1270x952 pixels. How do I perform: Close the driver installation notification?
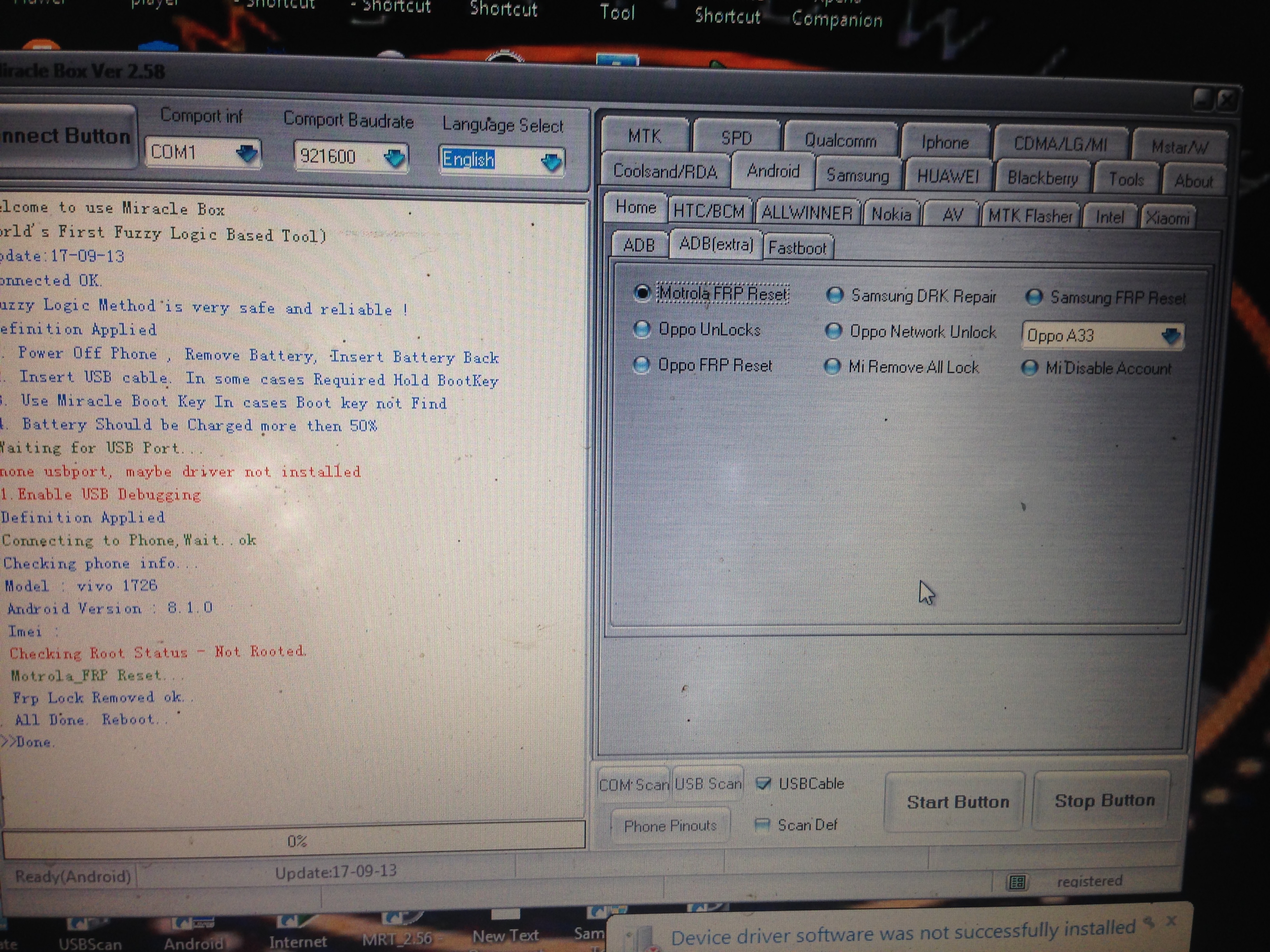coord(1171,921)
